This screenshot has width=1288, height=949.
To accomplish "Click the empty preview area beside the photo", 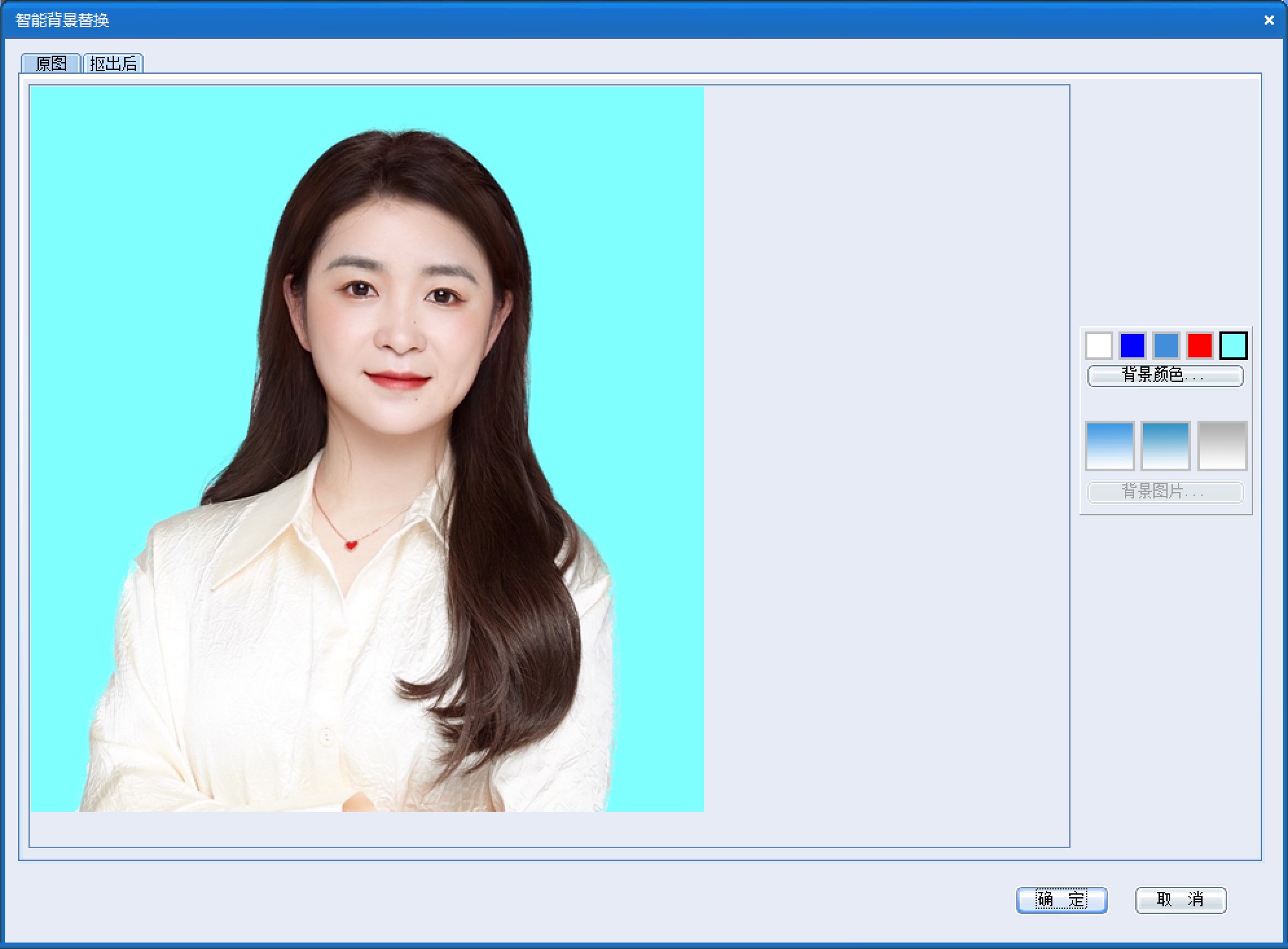I will 887,453.
